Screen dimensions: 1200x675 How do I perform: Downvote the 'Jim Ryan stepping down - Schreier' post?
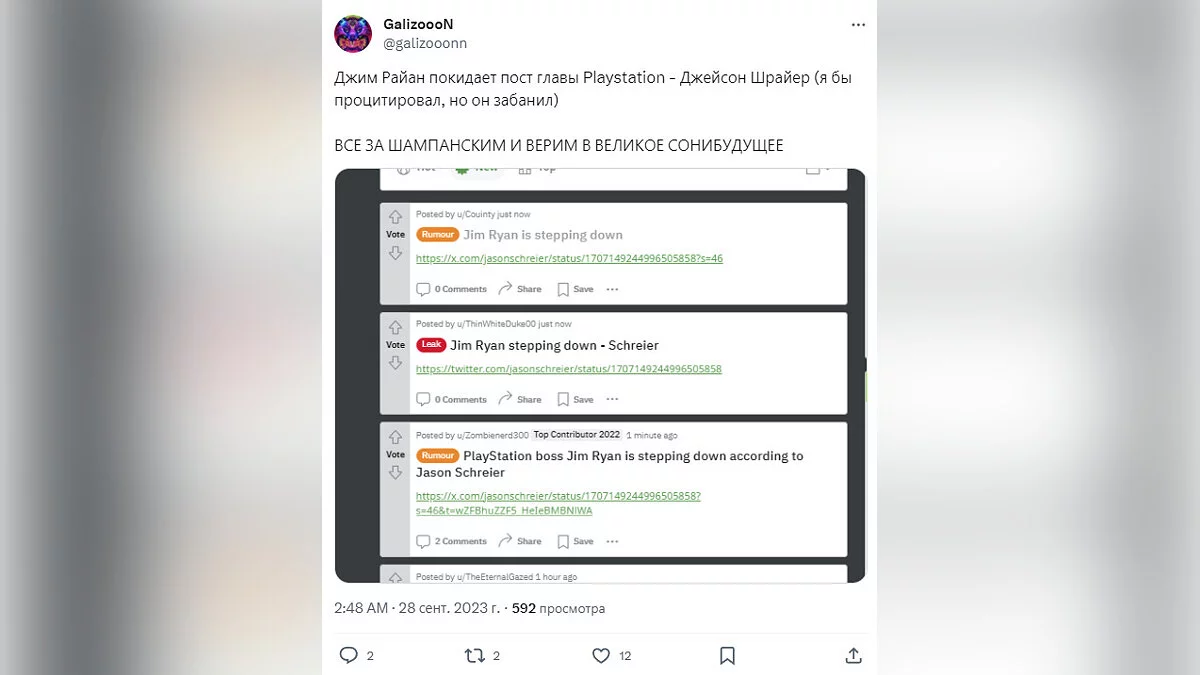point(395,364)
